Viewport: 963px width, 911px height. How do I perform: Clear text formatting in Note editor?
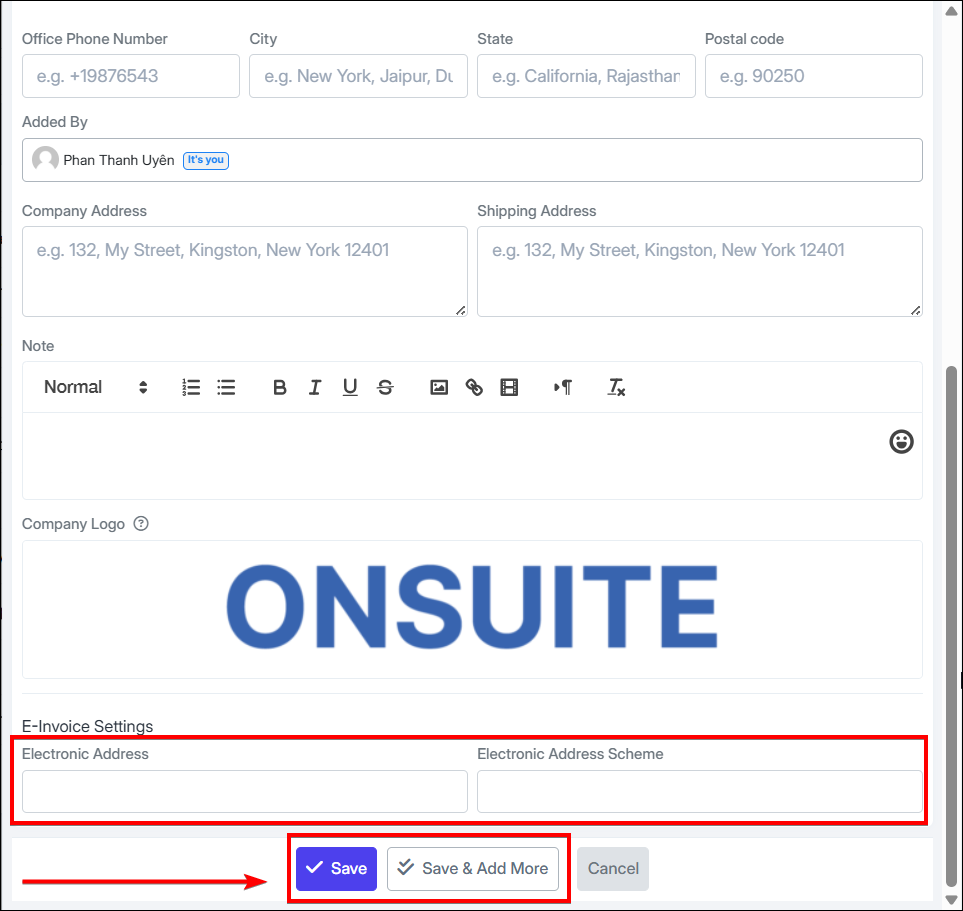click(x=616, y=387)
